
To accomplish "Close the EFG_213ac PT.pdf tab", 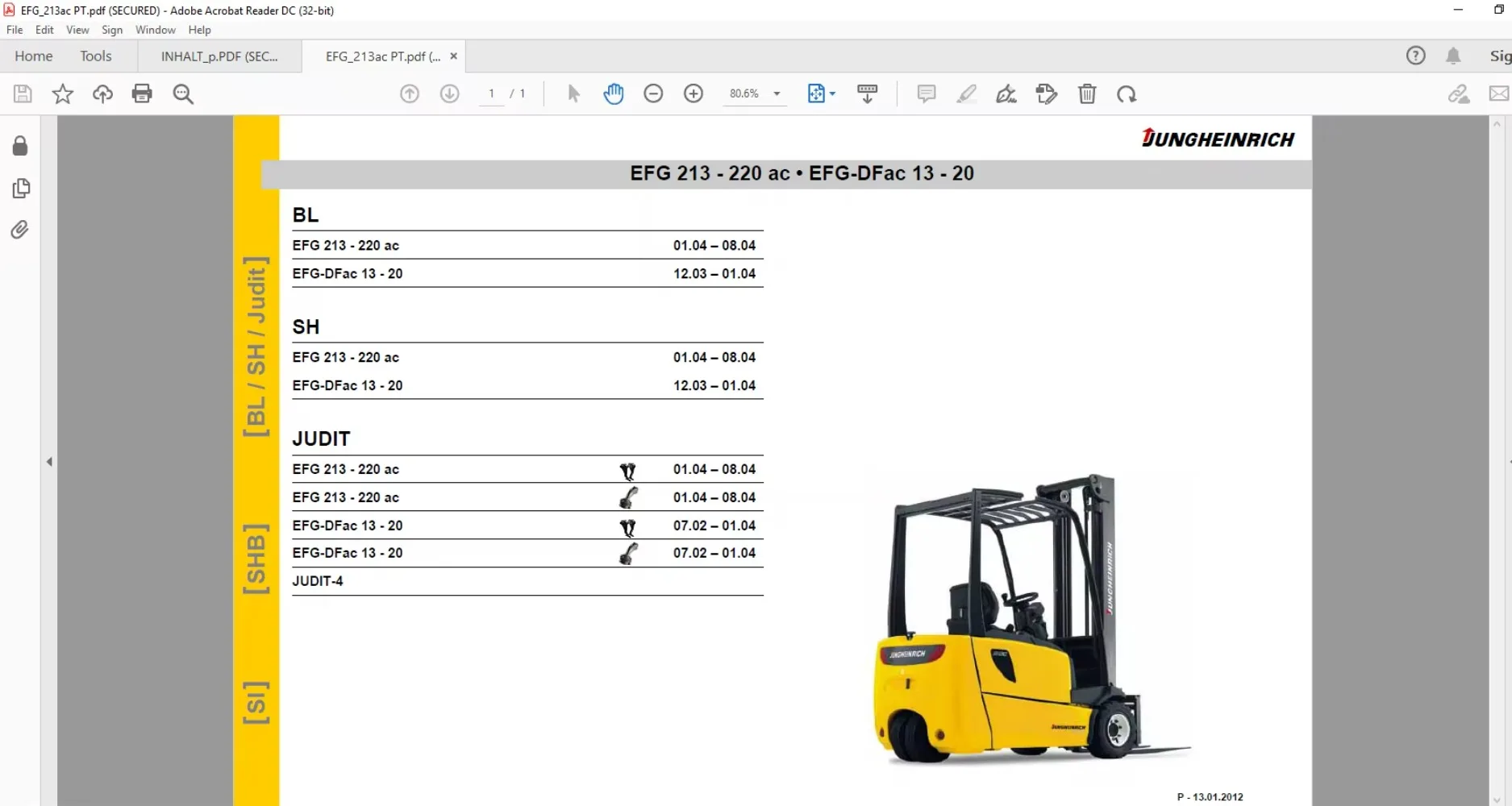I will coord(453,56).
